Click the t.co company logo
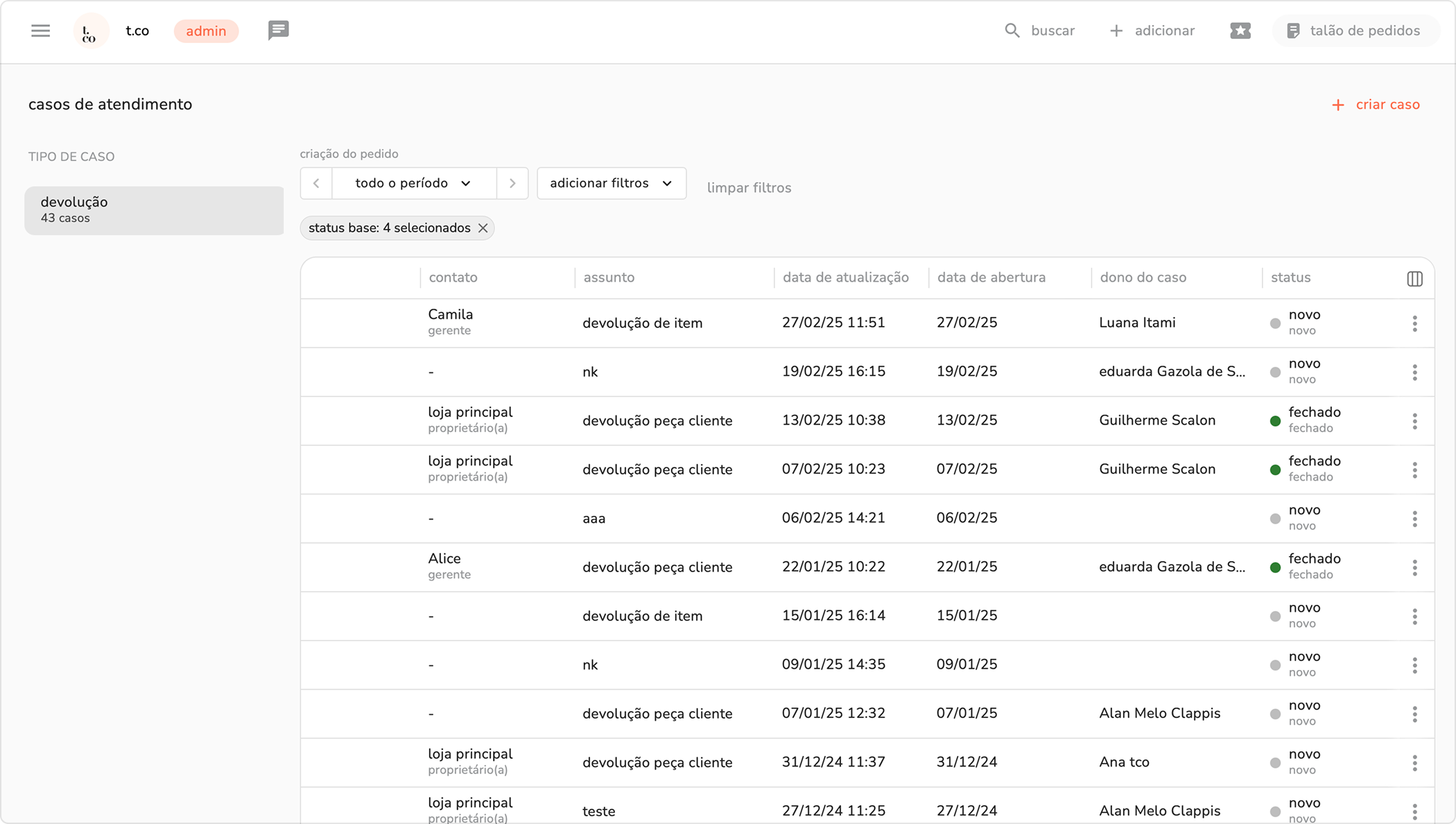Viewport: 1456px width, 824px height. [x=90, y=31]
